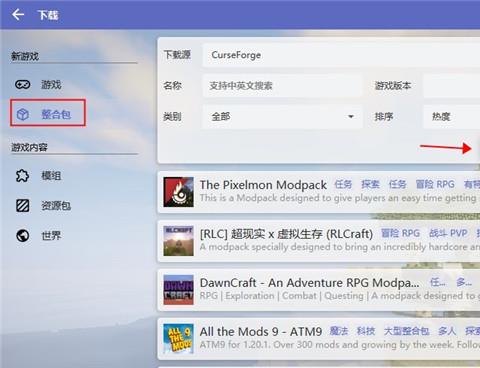The height and width of the screenshot is (368, 480).
Task: Click the RLCraft thumbnail image
Action: (178, 241)
